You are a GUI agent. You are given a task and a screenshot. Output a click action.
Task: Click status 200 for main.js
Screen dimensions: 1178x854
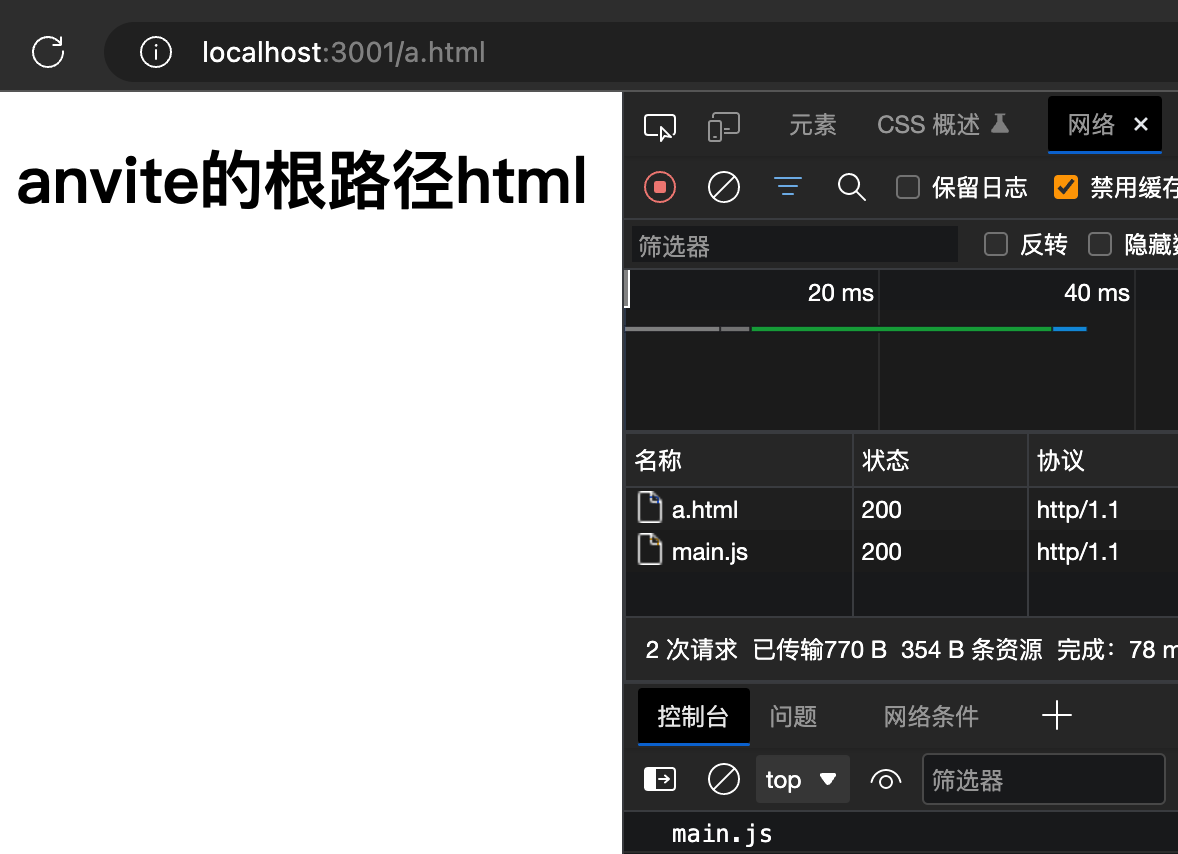coord(881,552)
